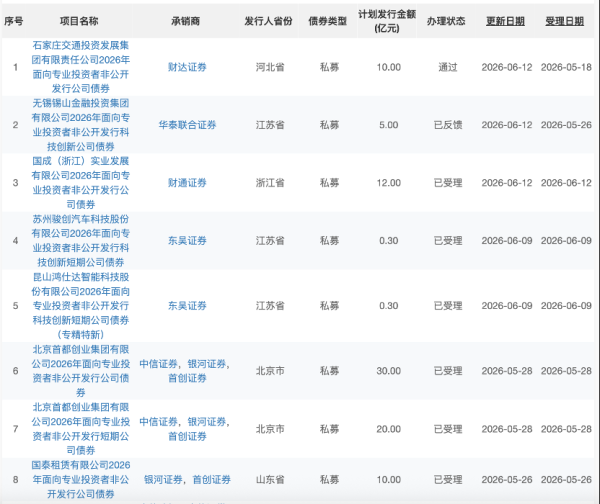Click underwriter 财达证券 in row 1
The width and height of the screenshot is (600, 504).
point(187,67)
